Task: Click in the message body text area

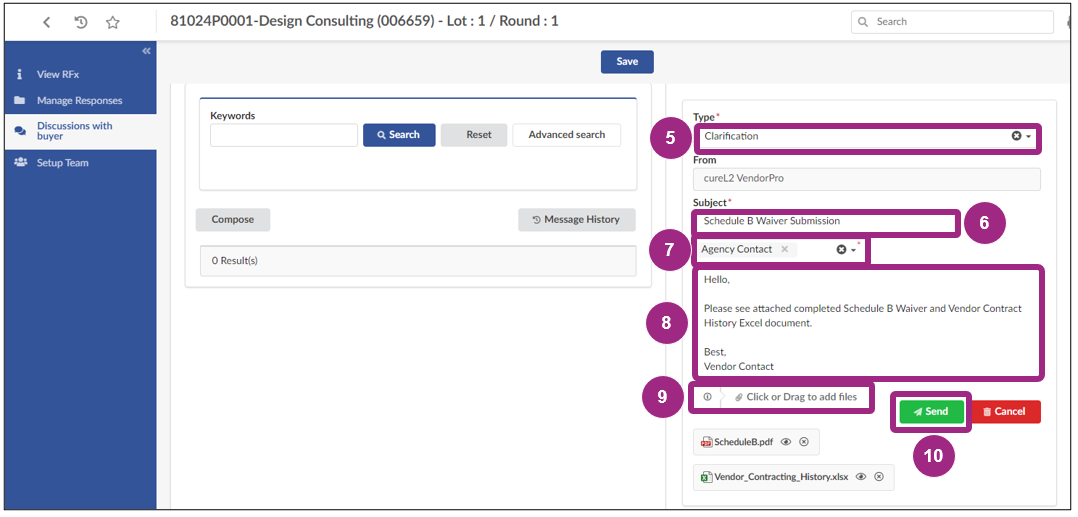Action: pos(868,323)
